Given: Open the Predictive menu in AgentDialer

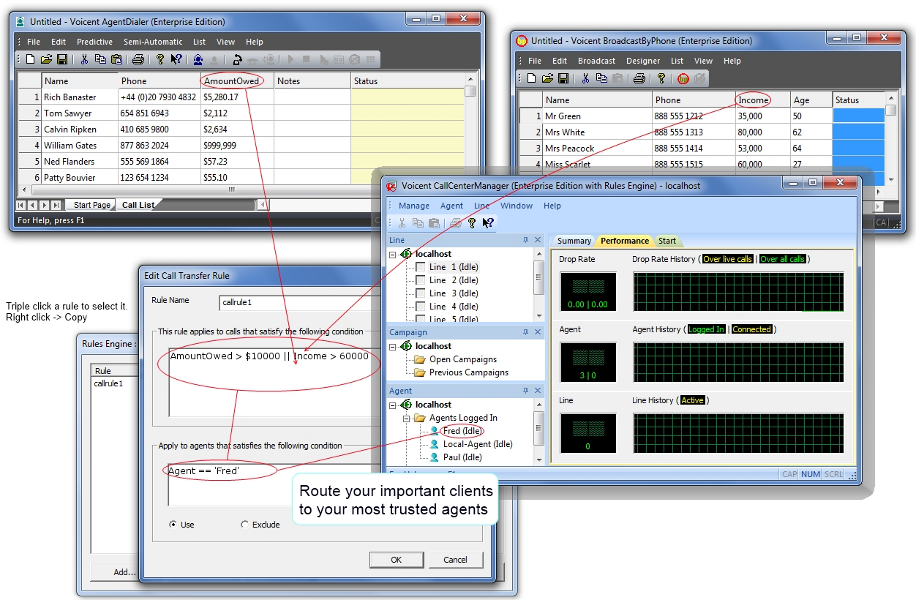Looking at the screenshot, I should [x=94, y=42].
